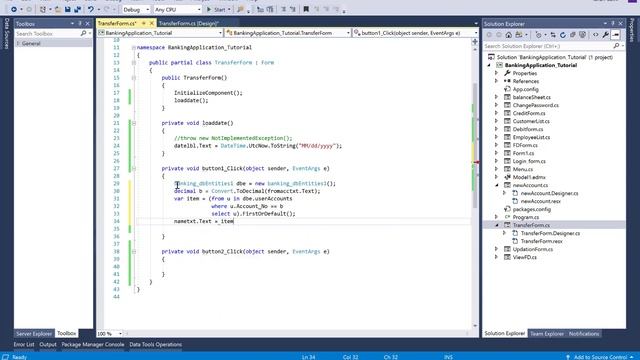Click the Pending Changes Filter clock icon

pyautogui.click(x=538, y=35)
